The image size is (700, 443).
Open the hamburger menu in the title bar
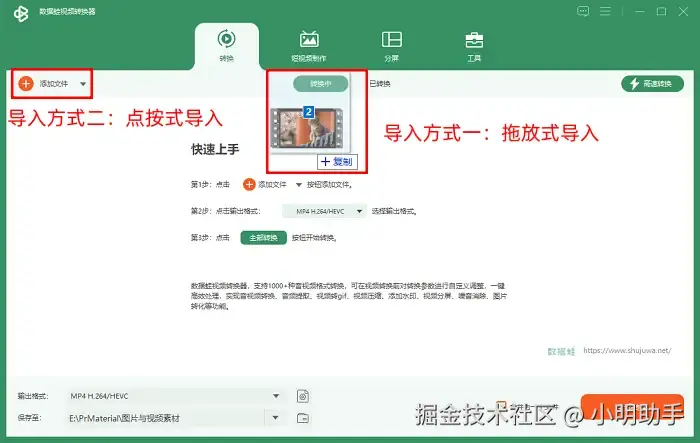pos(605,11)
